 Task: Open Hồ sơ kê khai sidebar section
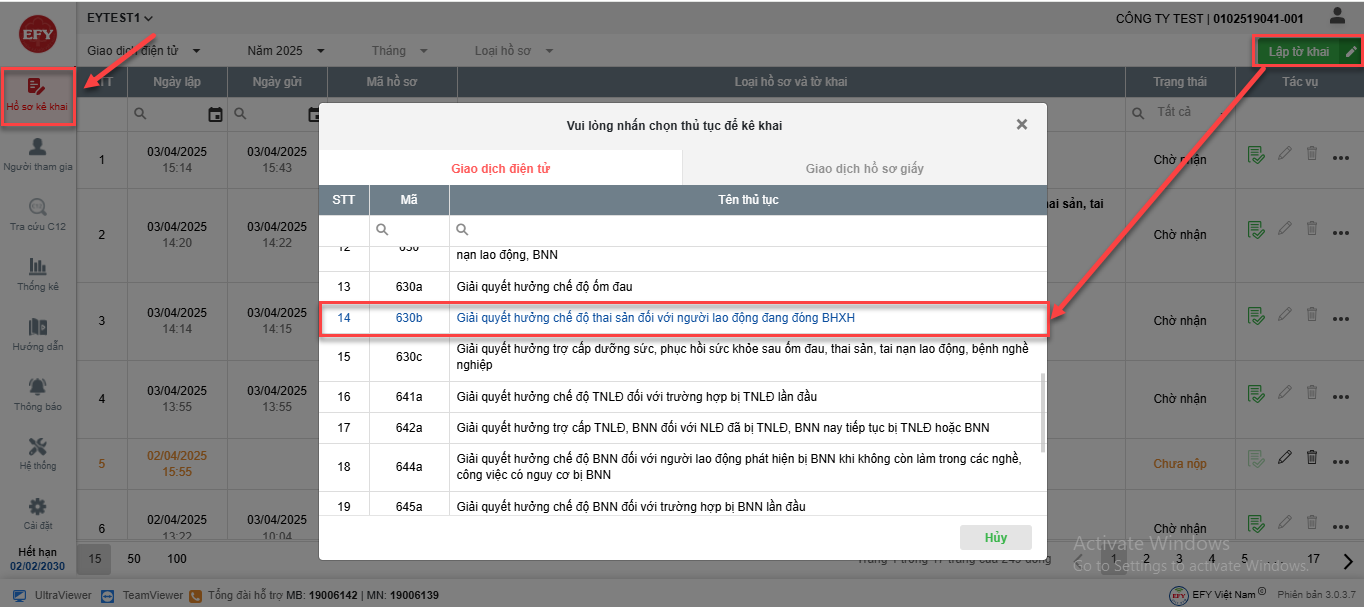point(38,95)
